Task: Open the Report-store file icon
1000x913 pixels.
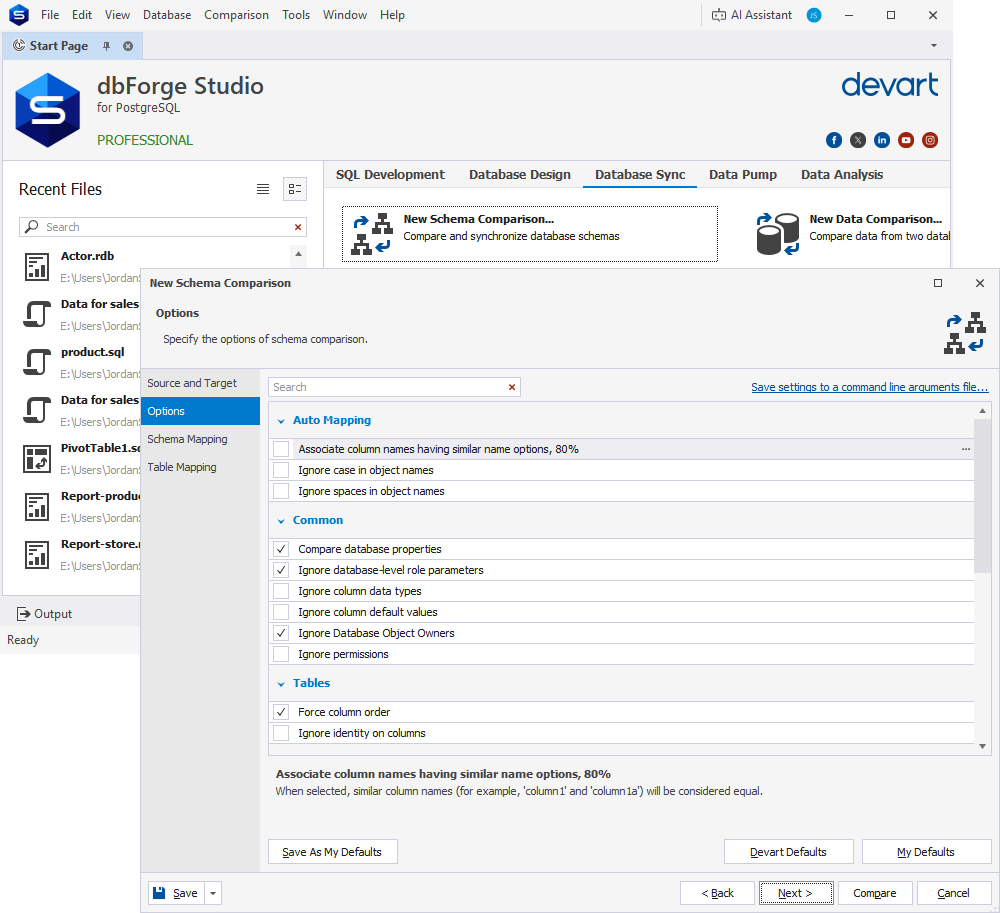Action: (x=37, y=555)
